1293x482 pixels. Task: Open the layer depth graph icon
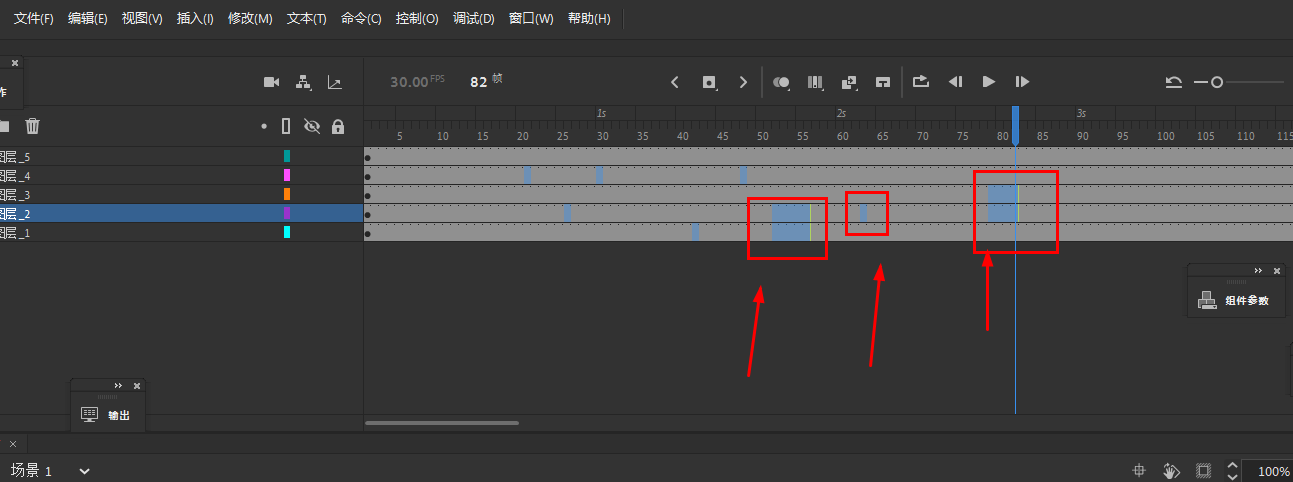pos(335,82)
